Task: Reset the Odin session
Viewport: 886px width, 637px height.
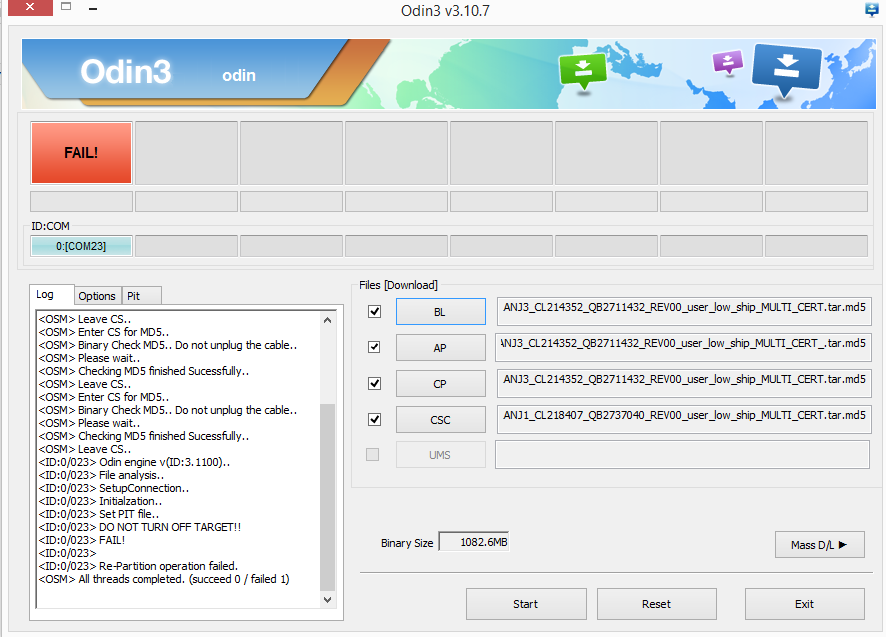Action: 657,604
